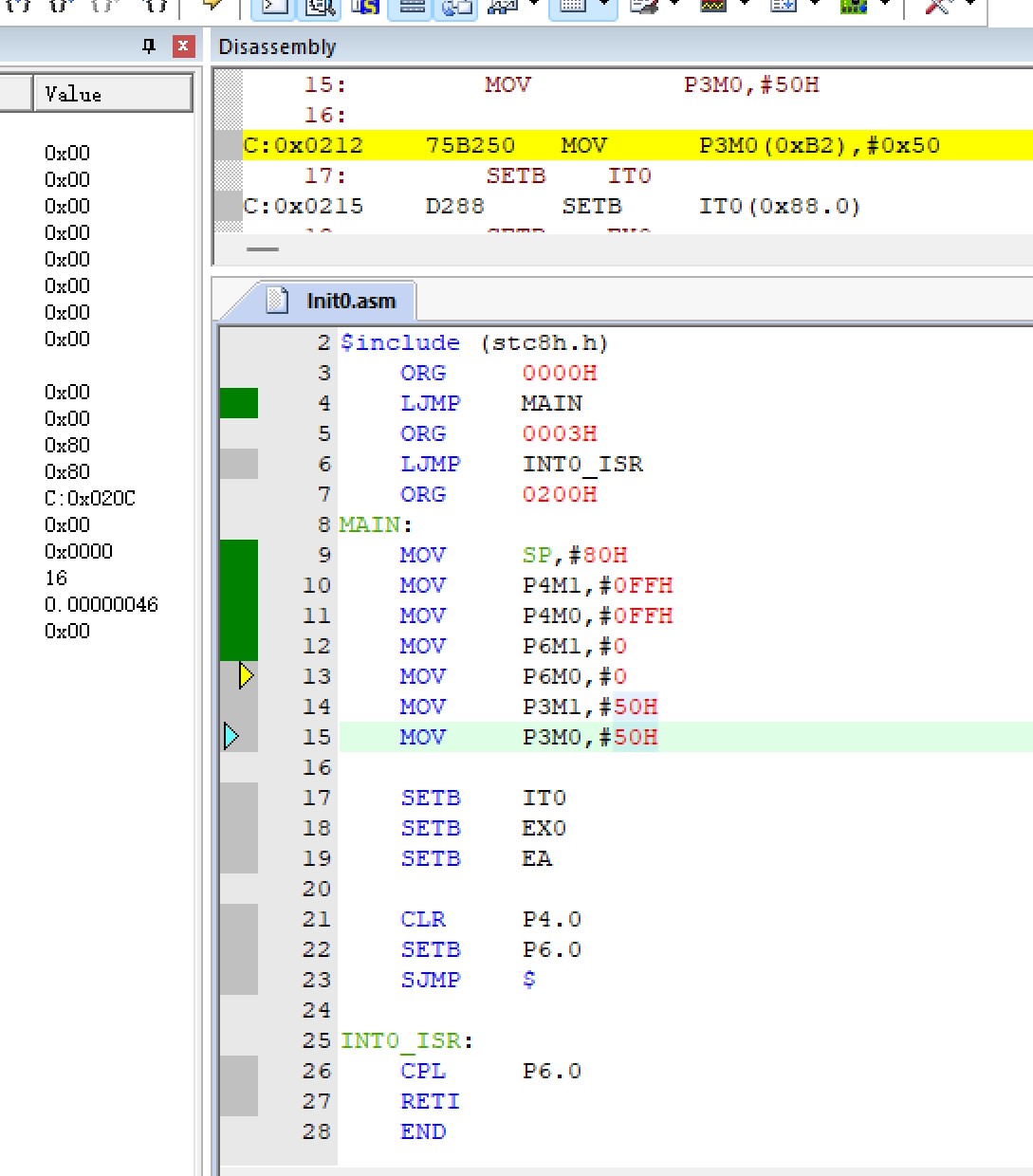
Task: Set breakpoint in gutter beside line 26
Action: [239, 1071]
